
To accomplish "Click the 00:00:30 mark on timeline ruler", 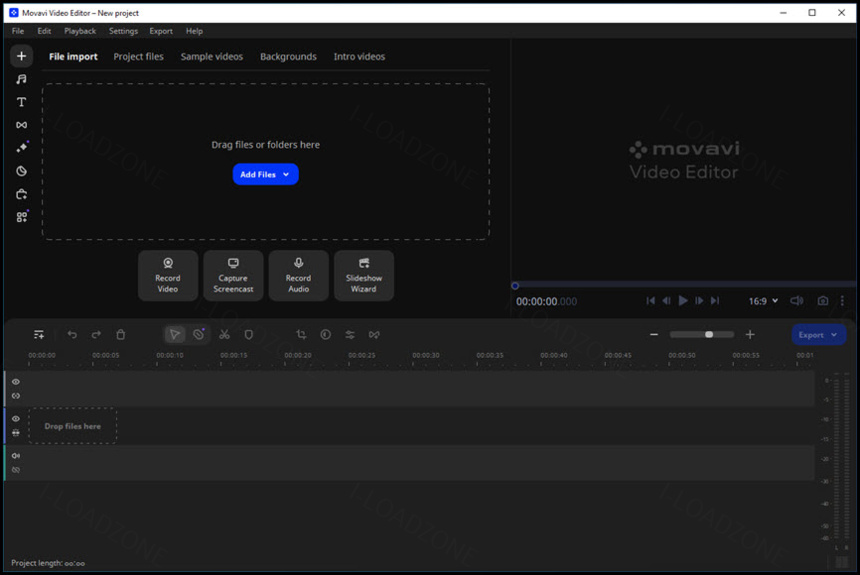I will (x=426, y=356).
